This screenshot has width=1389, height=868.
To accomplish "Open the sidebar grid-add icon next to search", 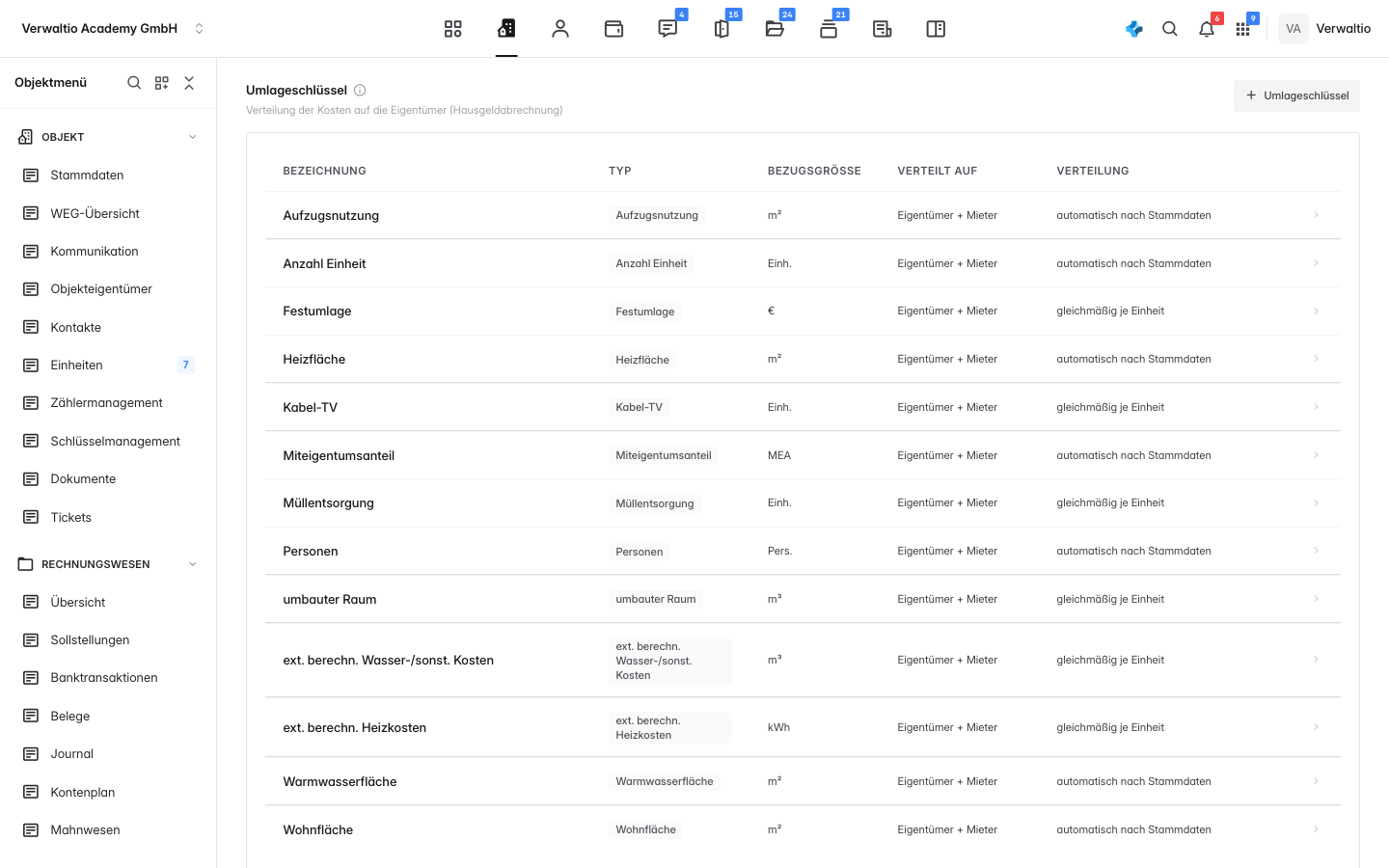I will point(162,83).
